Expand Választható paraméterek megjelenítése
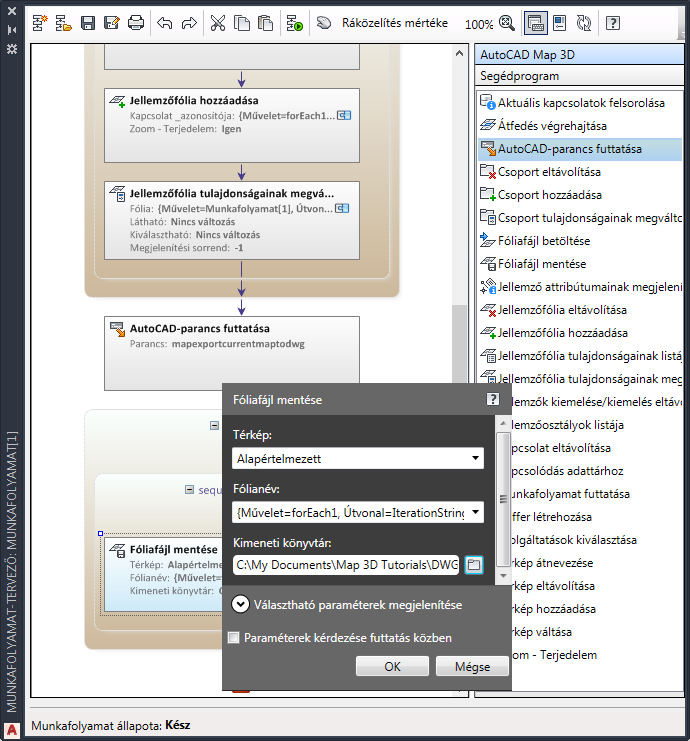The image size is (690, 741). click(241, 604)
